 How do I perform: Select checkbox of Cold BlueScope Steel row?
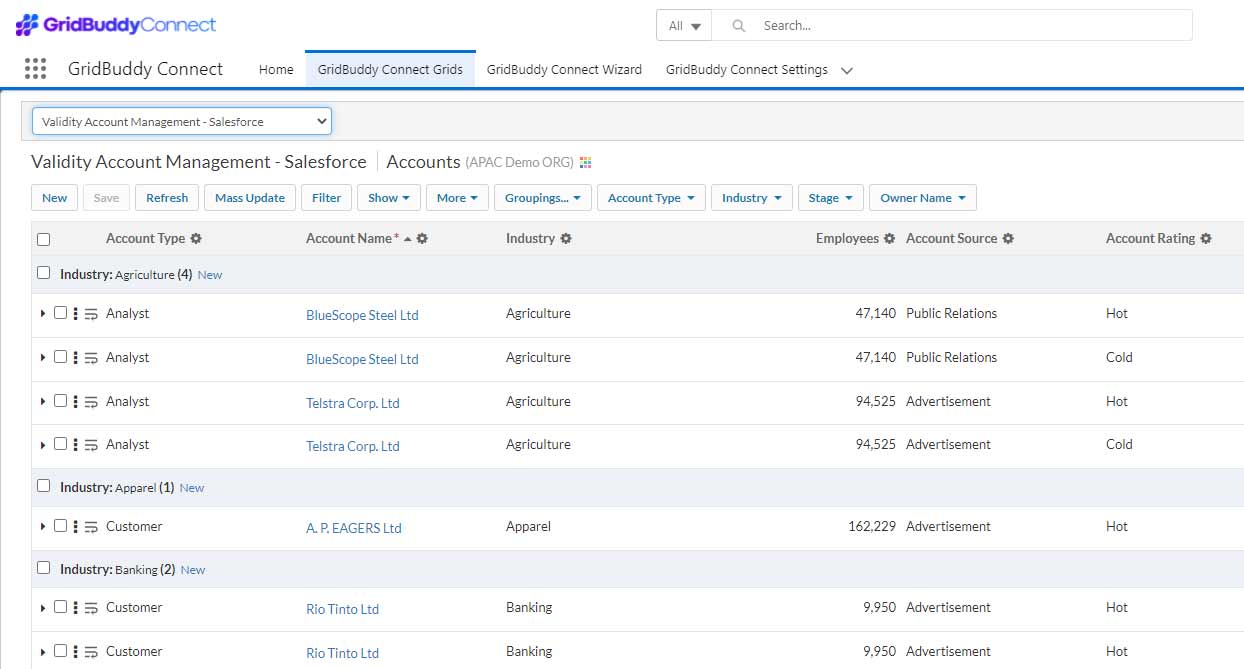click(x=60, y=357)
